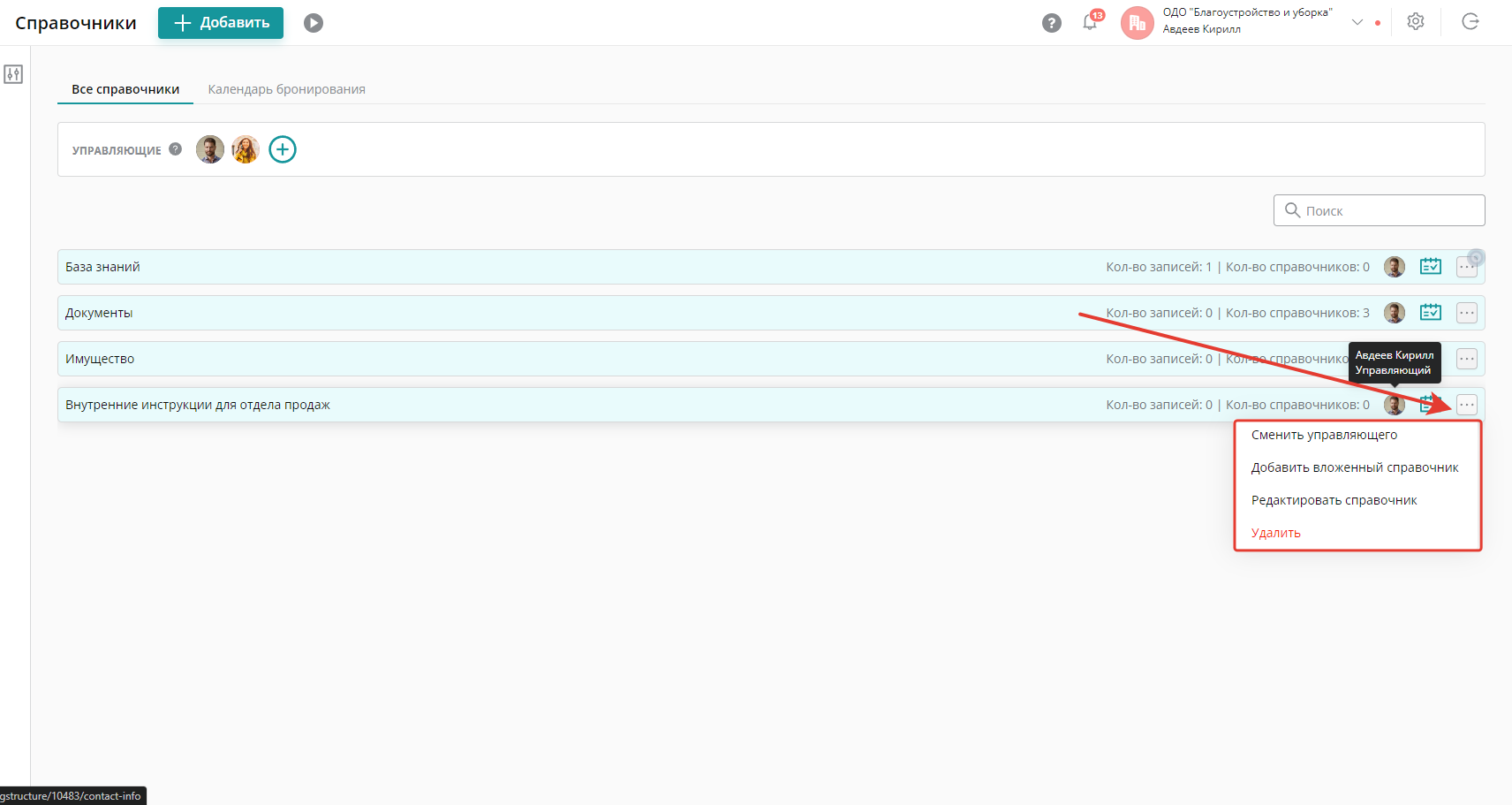
Task: Open the settings gear icon
Action: [x=1416, y=22]
